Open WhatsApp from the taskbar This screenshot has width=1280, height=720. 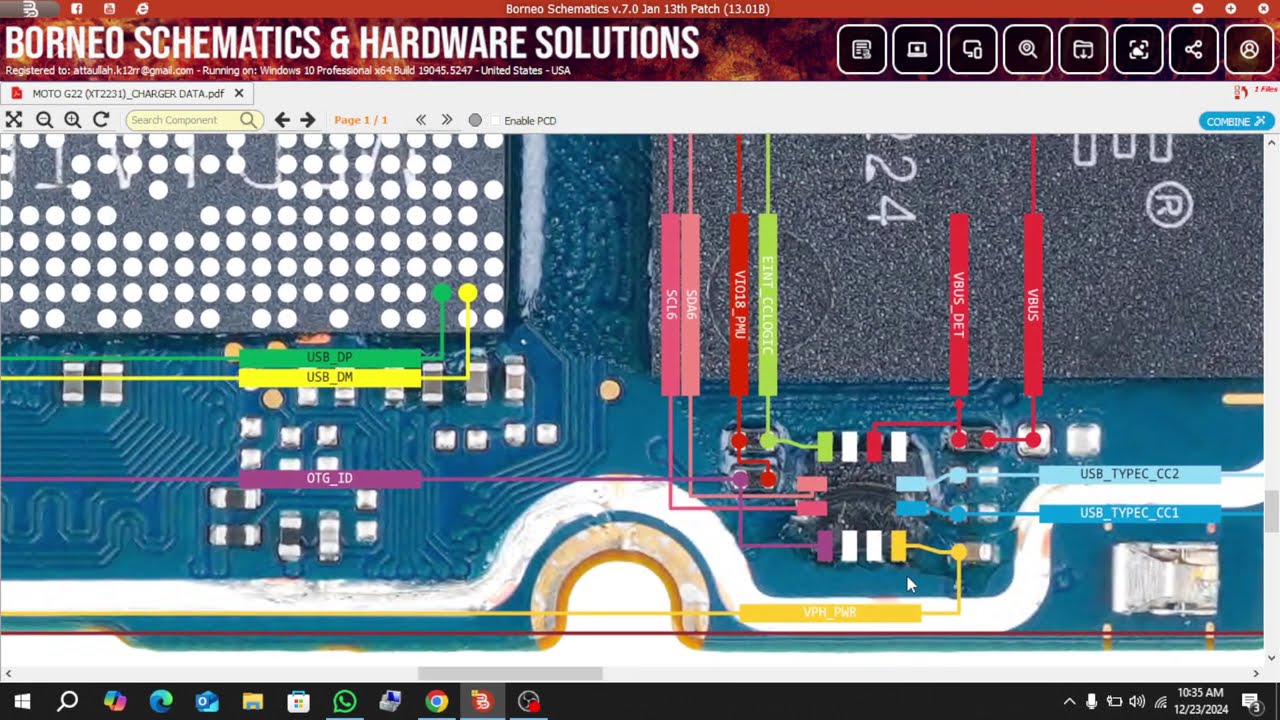[344, 701]
